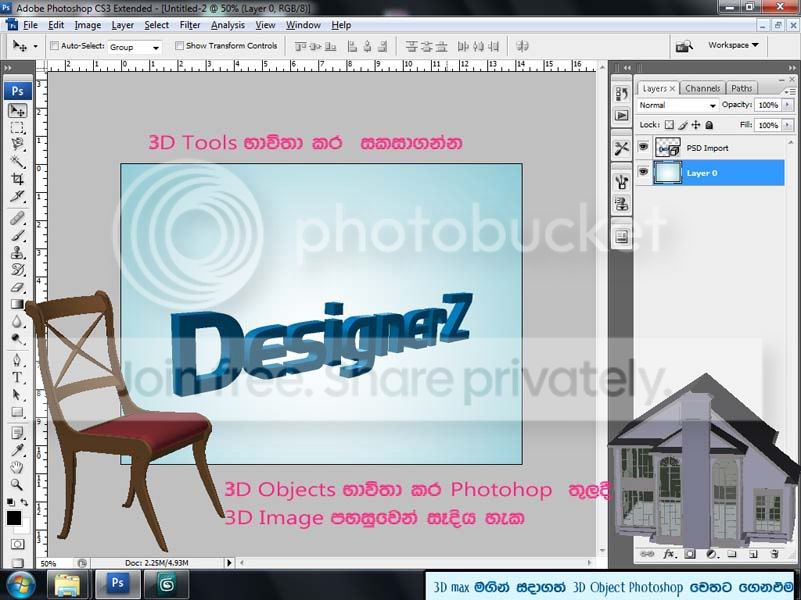Image resolution: width=801 pixels, height=600 pixels.
Task: Select the Pen tool
Action: (x=17, y=361)
